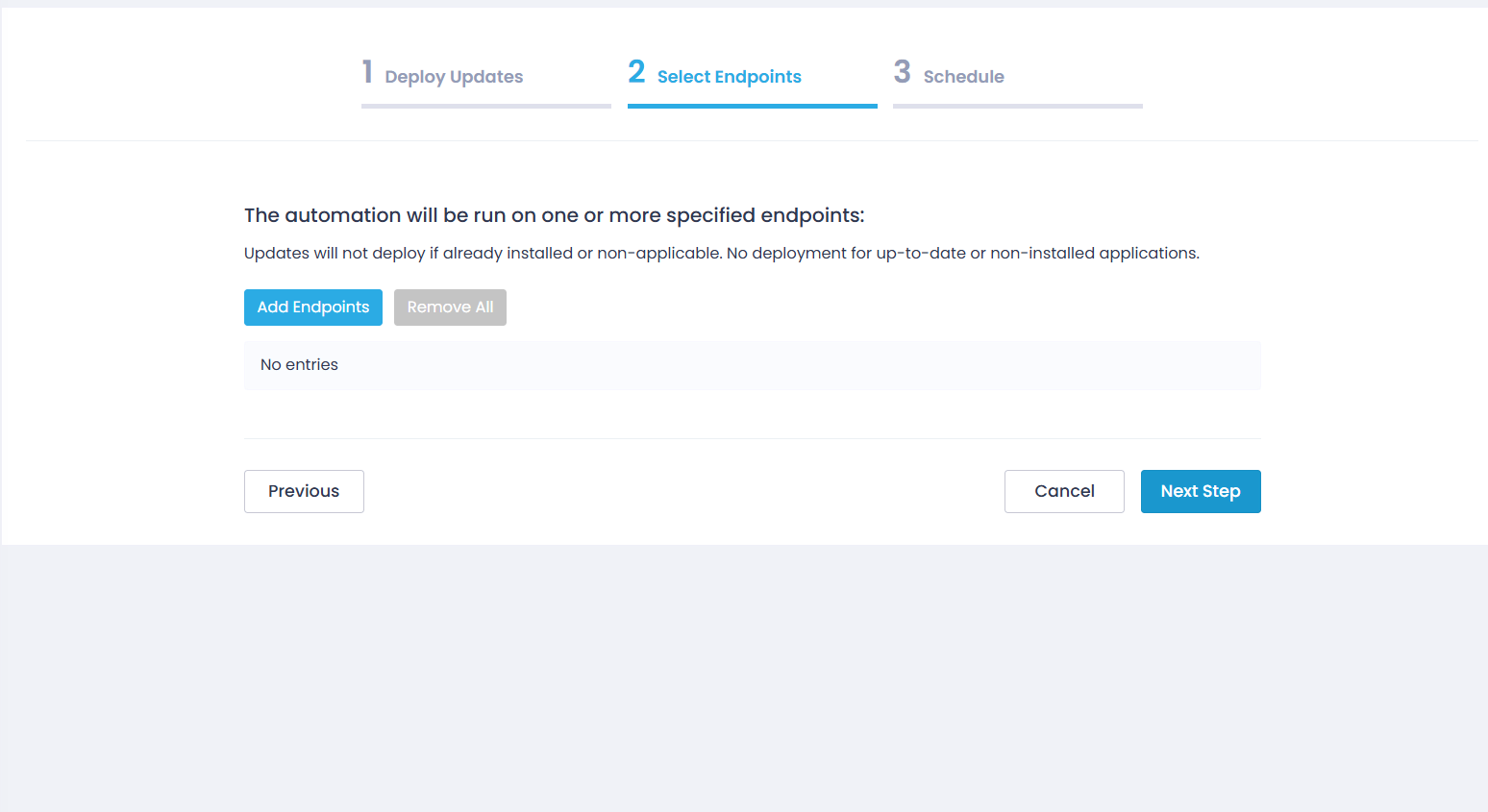Click the numeral of the active wizard step
1488x812 pixels.
[x=635, y=71]
